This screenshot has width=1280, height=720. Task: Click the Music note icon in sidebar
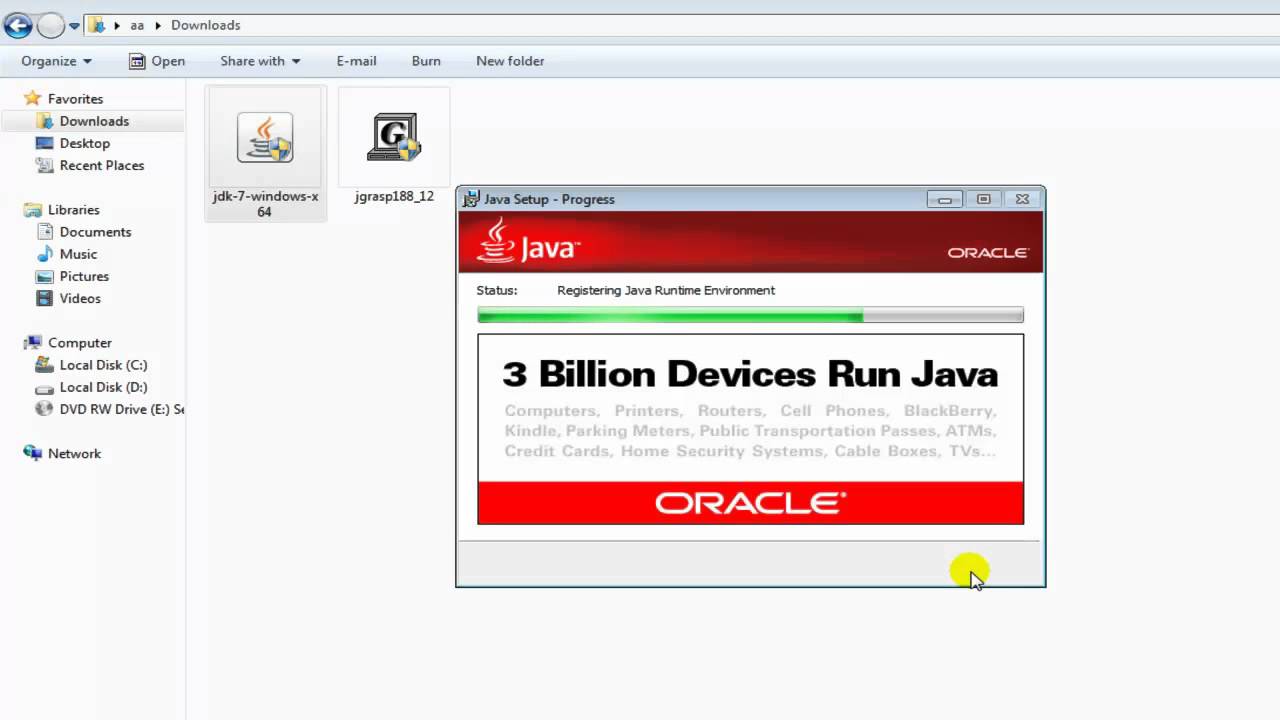click(44, 254)
